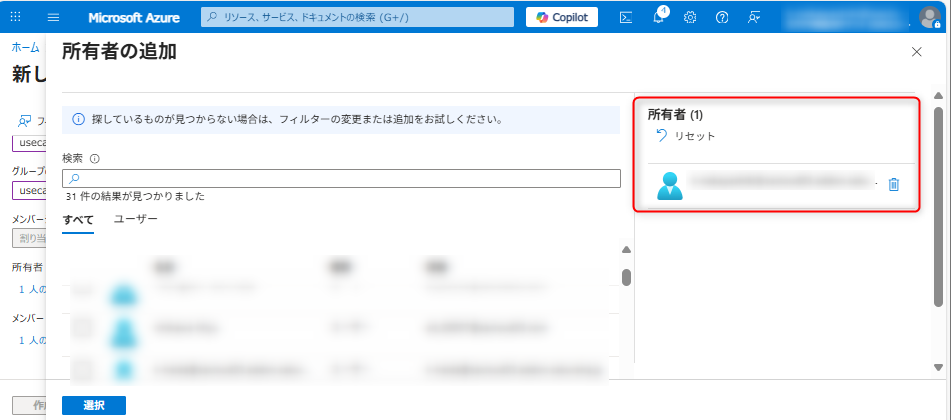This screenshot has height=420, width=951.
Task: Click the 31 件の結果が見つかりました text
Action: (x=136, y=196)
